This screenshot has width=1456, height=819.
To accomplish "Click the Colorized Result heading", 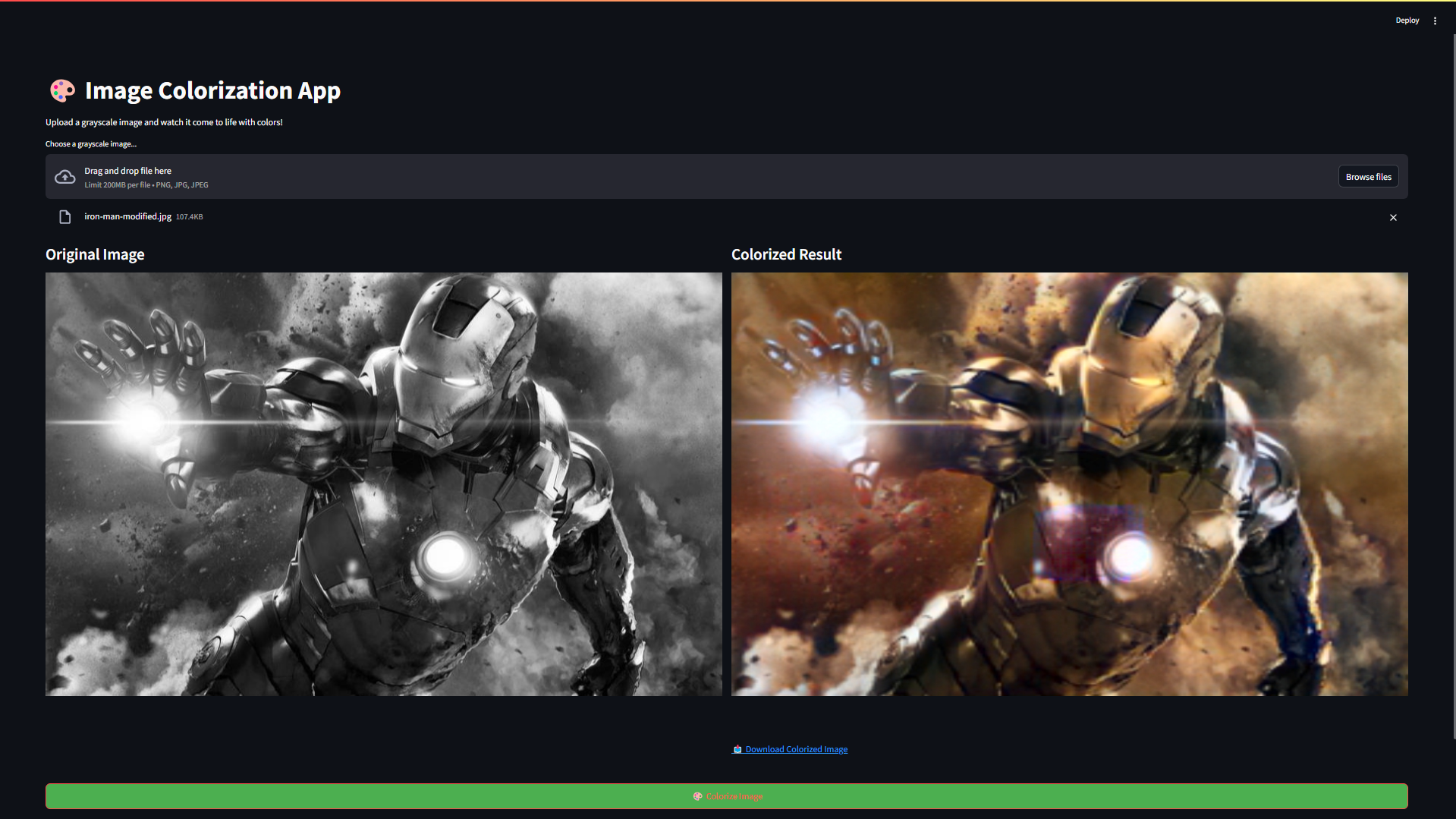I will (786, 254).
